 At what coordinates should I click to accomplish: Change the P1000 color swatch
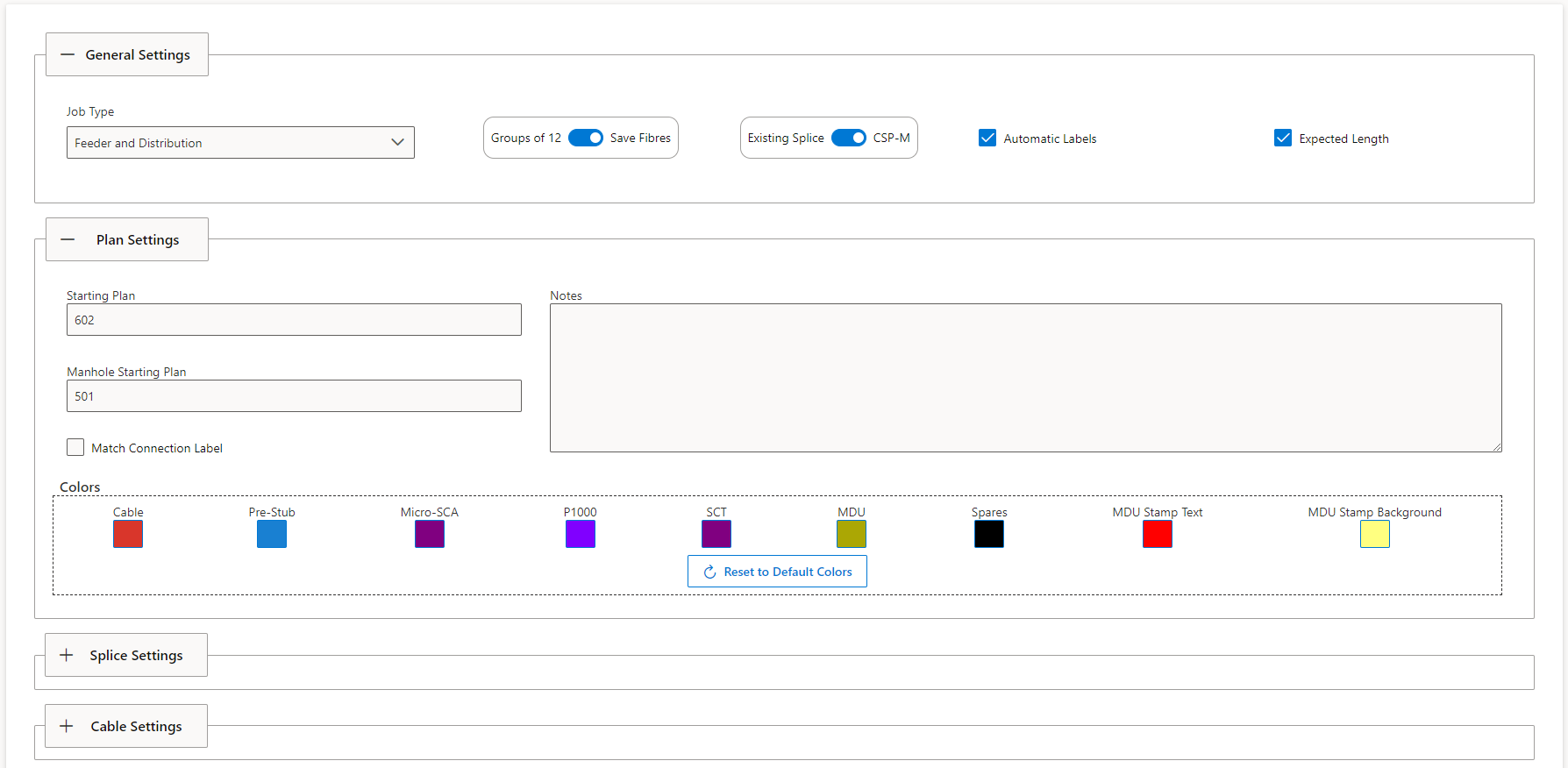point(581,534)
